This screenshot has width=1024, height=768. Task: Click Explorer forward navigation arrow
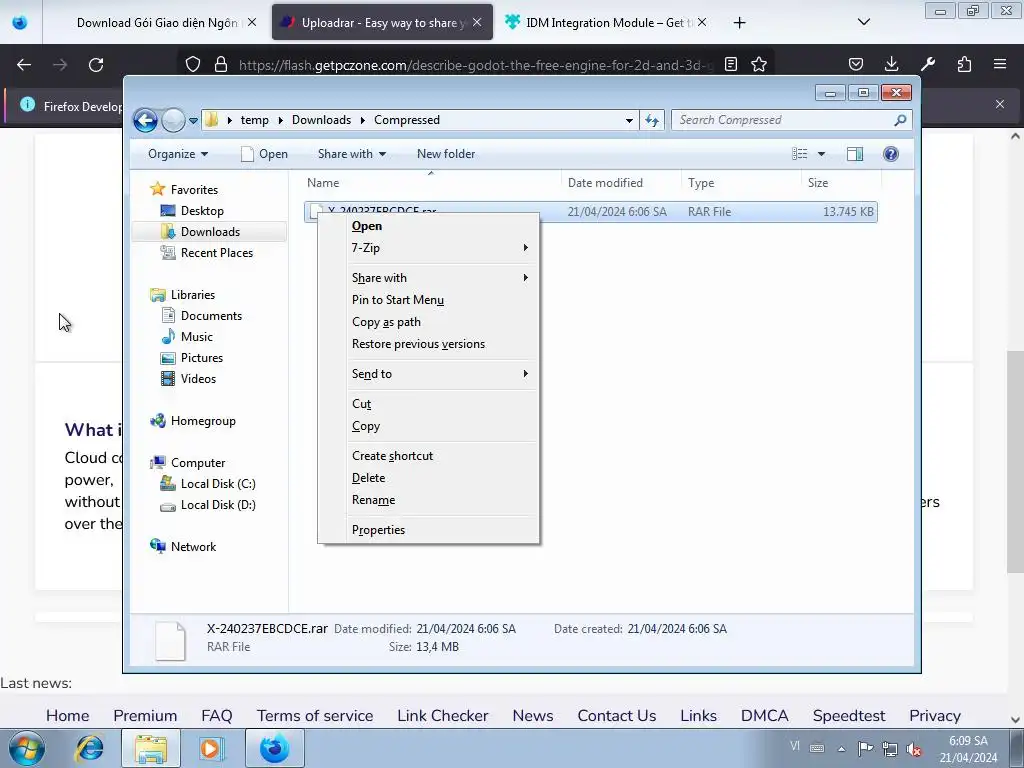coord(173,120)
